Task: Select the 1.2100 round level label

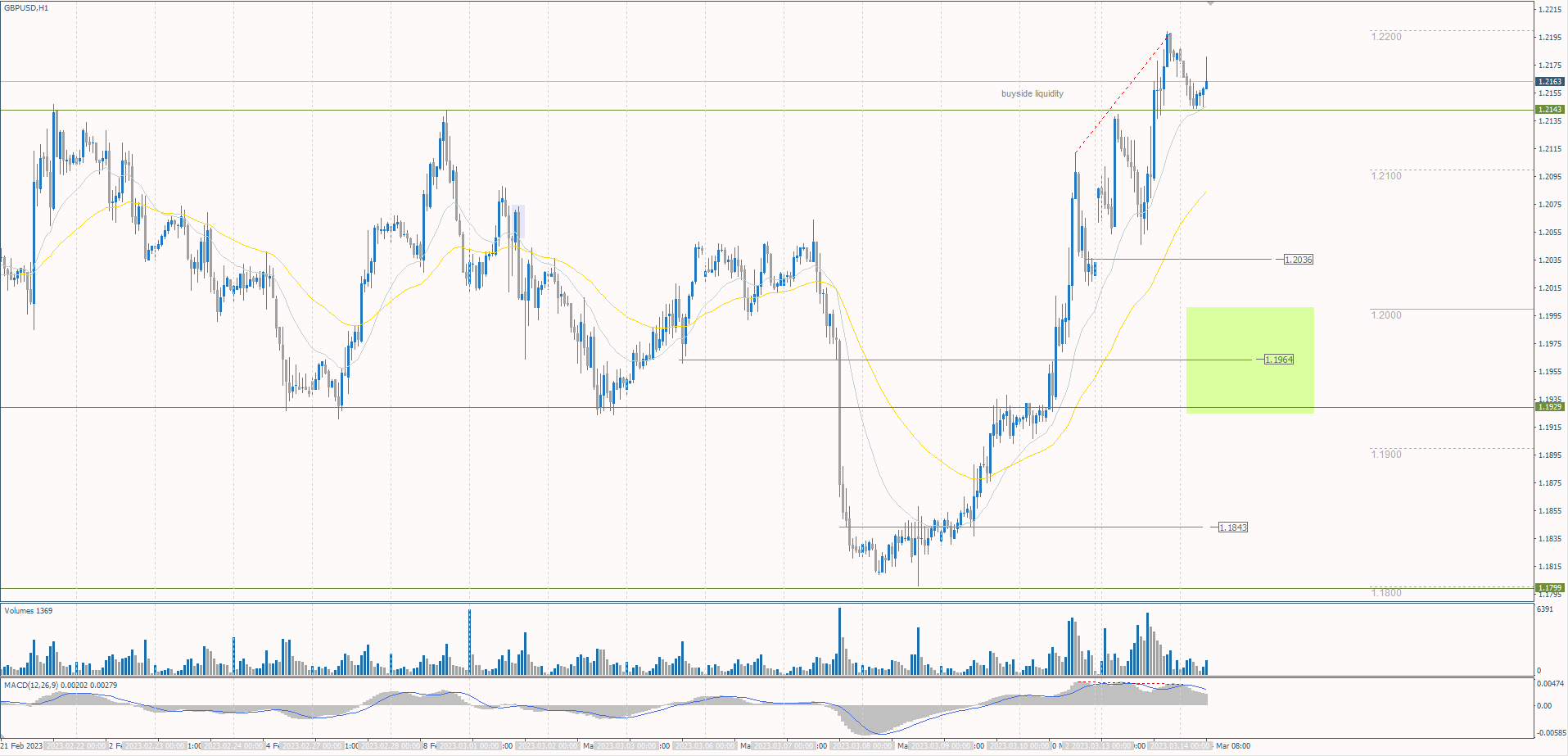Action: (1385, 176)
